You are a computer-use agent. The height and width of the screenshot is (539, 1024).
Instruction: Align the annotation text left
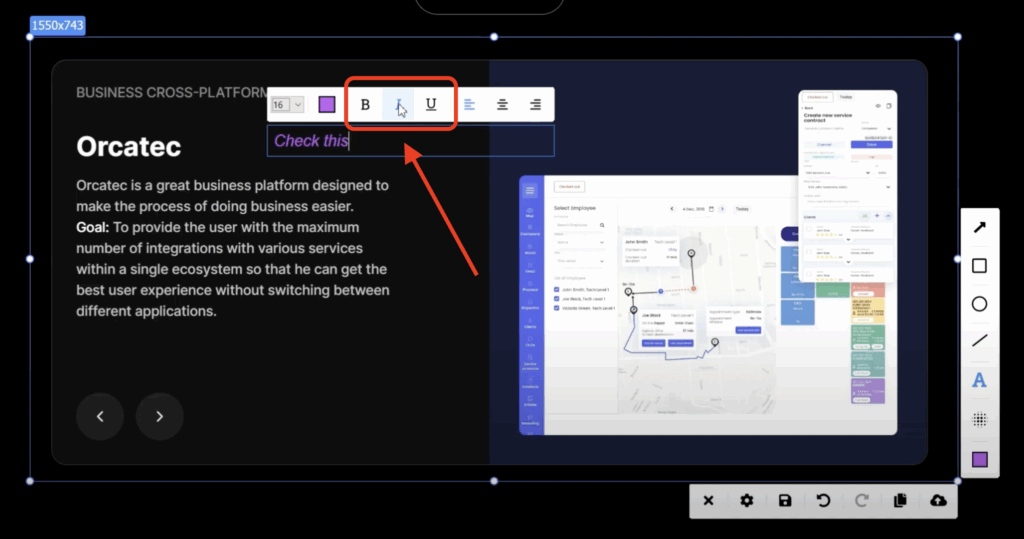[x=470, y=105]
